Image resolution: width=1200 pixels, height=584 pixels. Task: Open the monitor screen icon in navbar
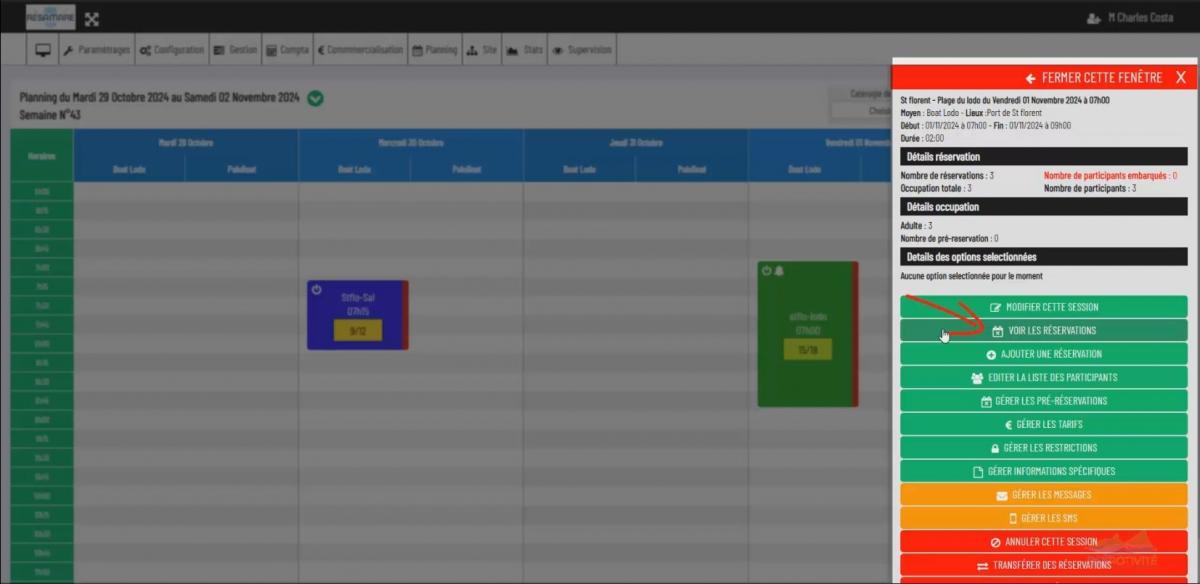click(x=43, y=50)
